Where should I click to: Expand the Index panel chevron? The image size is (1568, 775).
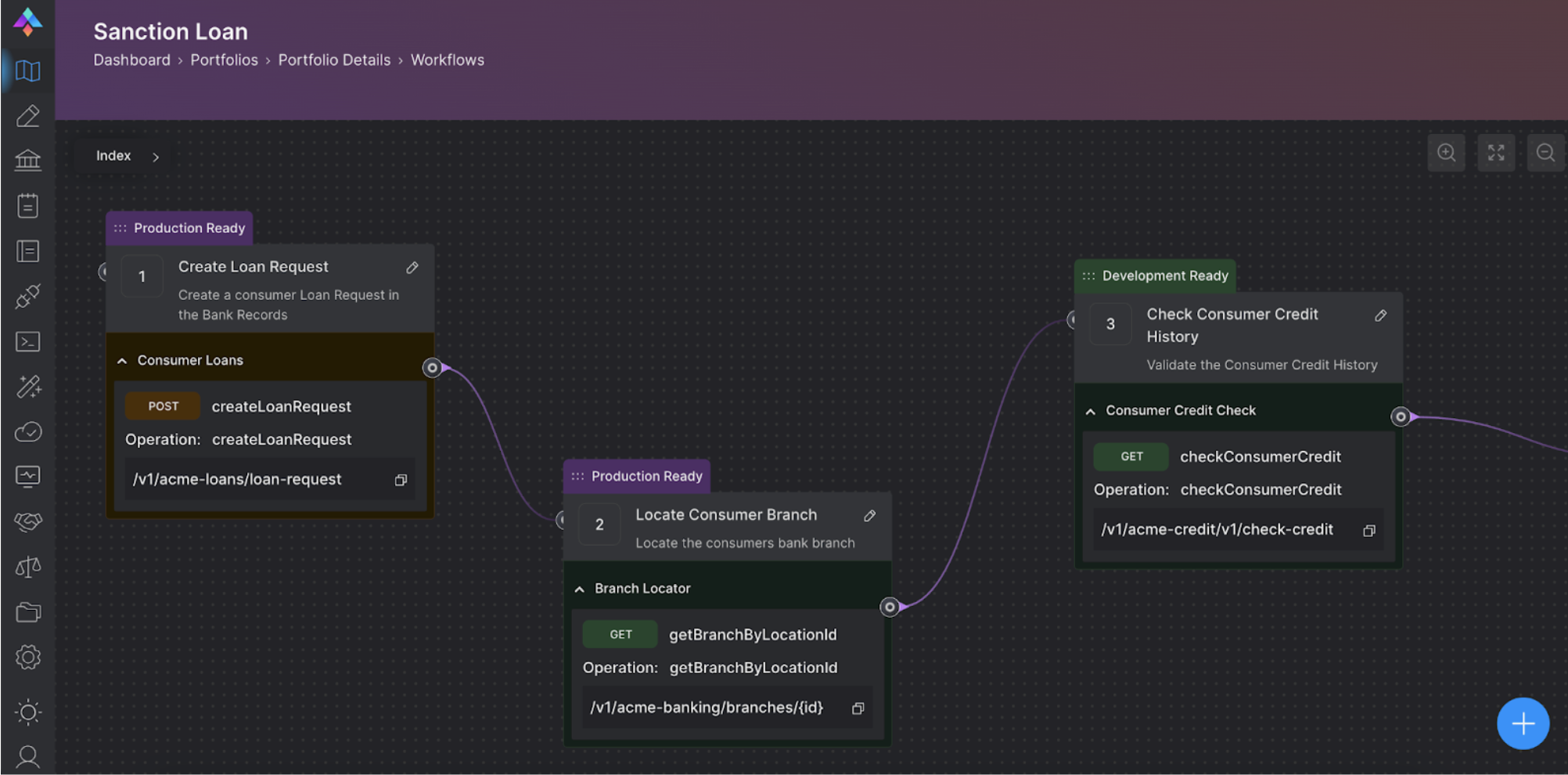156,157
